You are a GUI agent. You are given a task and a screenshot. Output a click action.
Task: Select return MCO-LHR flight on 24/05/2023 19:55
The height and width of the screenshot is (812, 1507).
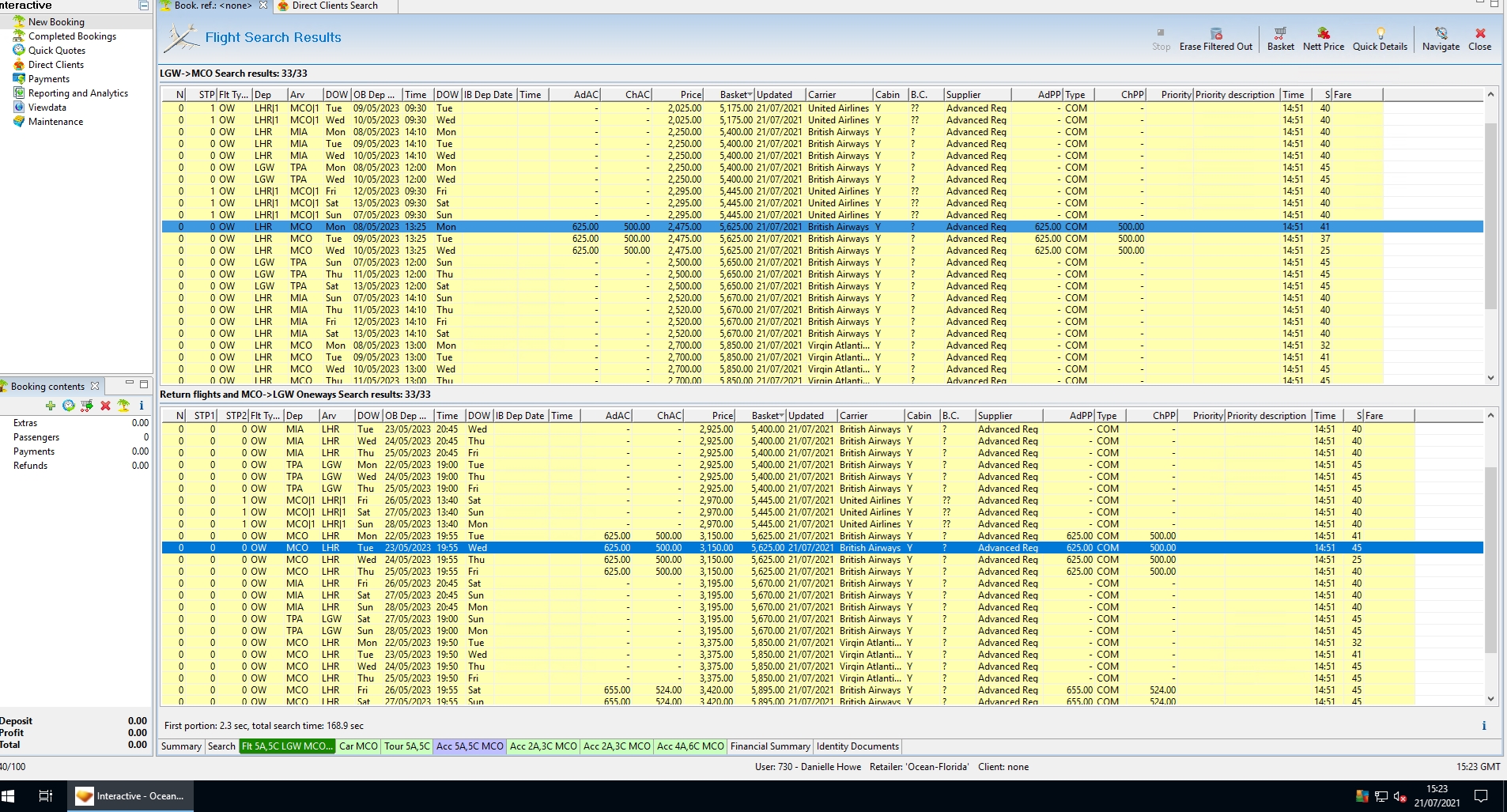(x=822, y=560)
